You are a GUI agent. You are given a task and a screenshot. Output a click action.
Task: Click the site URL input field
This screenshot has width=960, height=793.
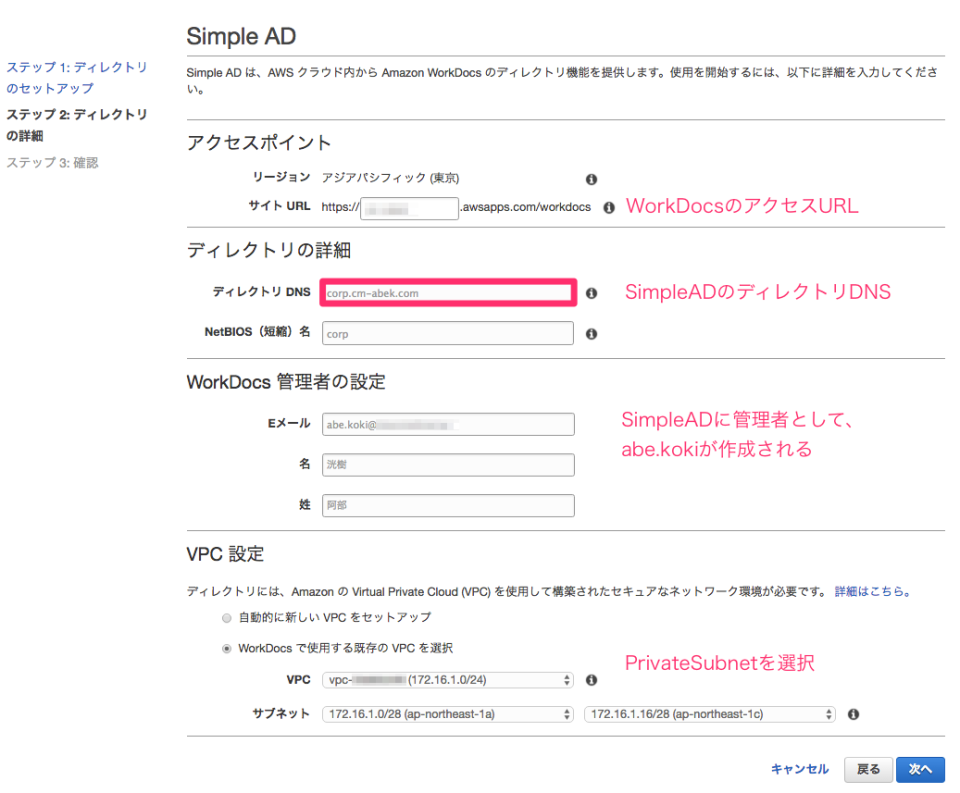(410, 208)
